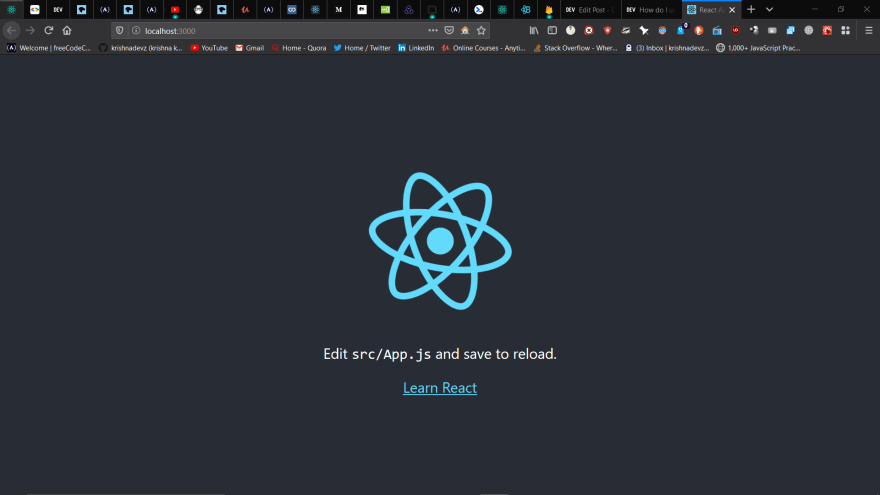Open krishnadevz GitHub bookmark
The image size is (880, 495).
(141, 48)
